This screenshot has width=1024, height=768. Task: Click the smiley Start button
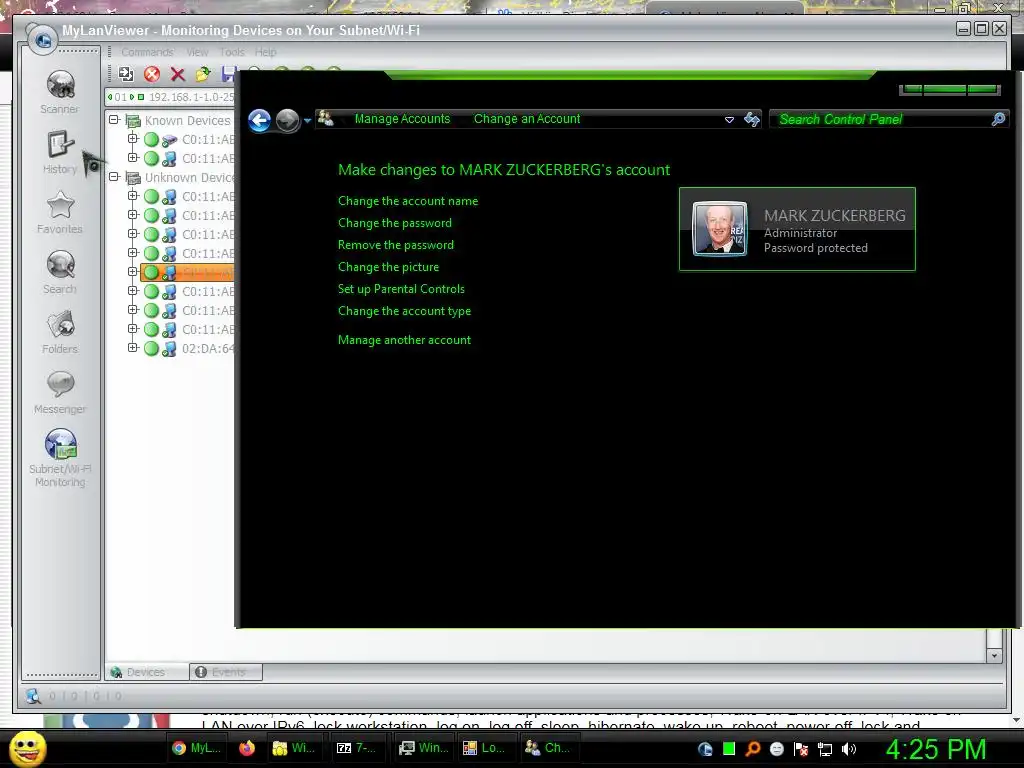pyautogui.click(x=27, y=749)
